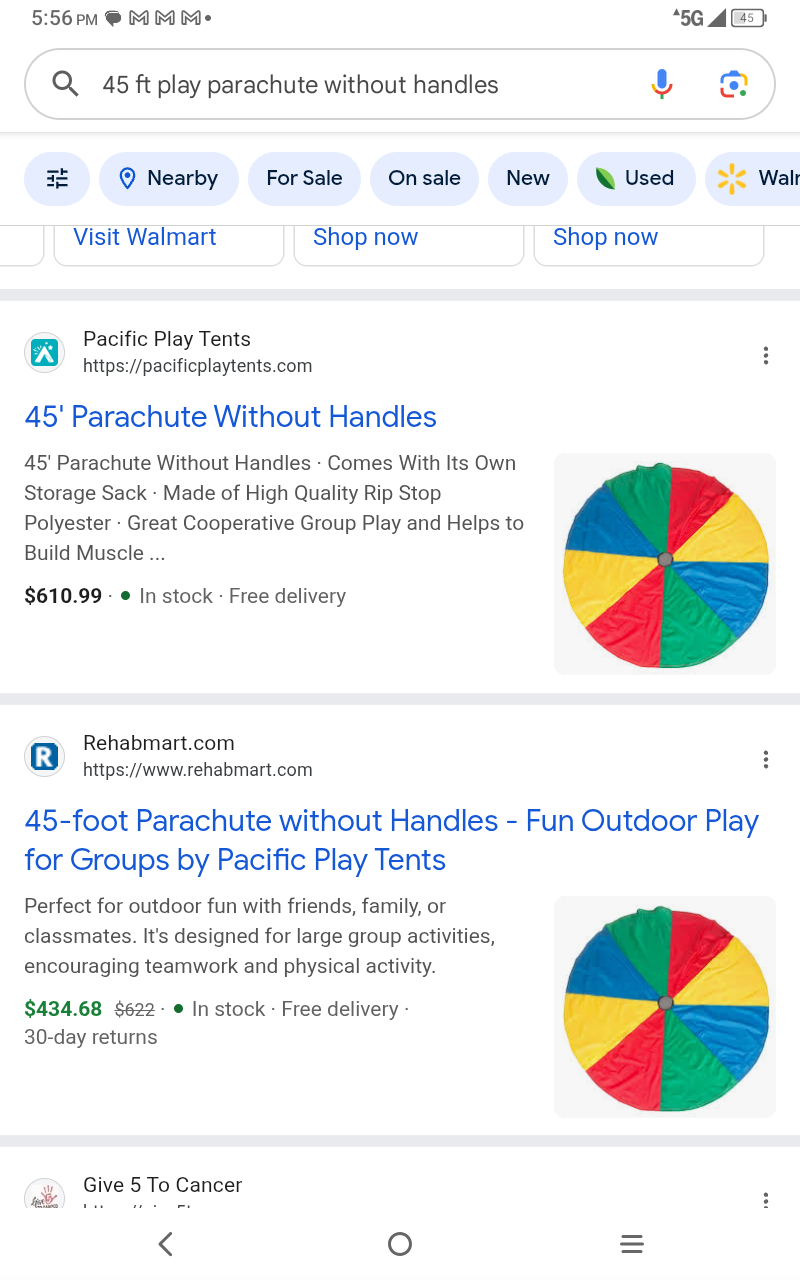The height and width of the screenshot is (1280, 800).
Task: Open the 45' Parachute Without Handles link
Action: tap(230, 417)
